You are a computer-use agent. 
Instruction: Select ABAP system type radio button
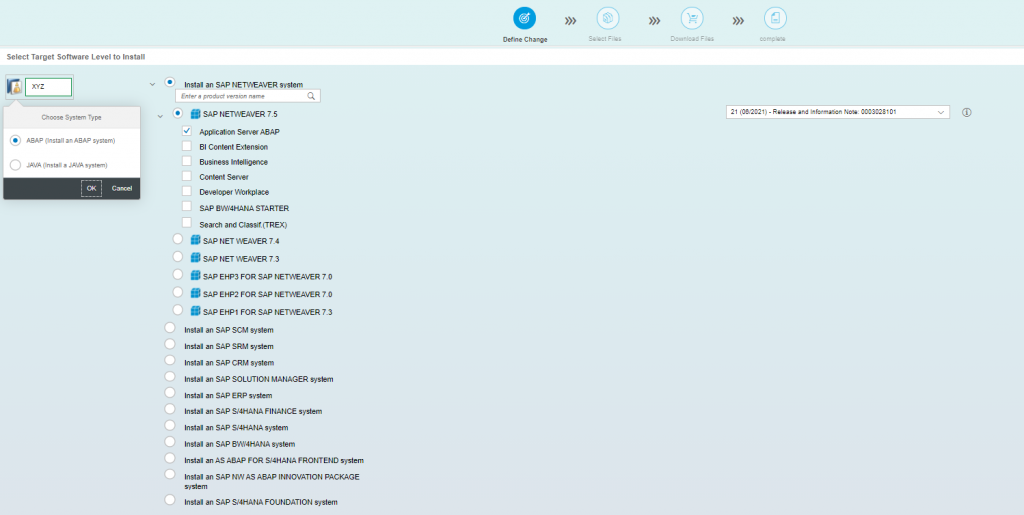16,140
